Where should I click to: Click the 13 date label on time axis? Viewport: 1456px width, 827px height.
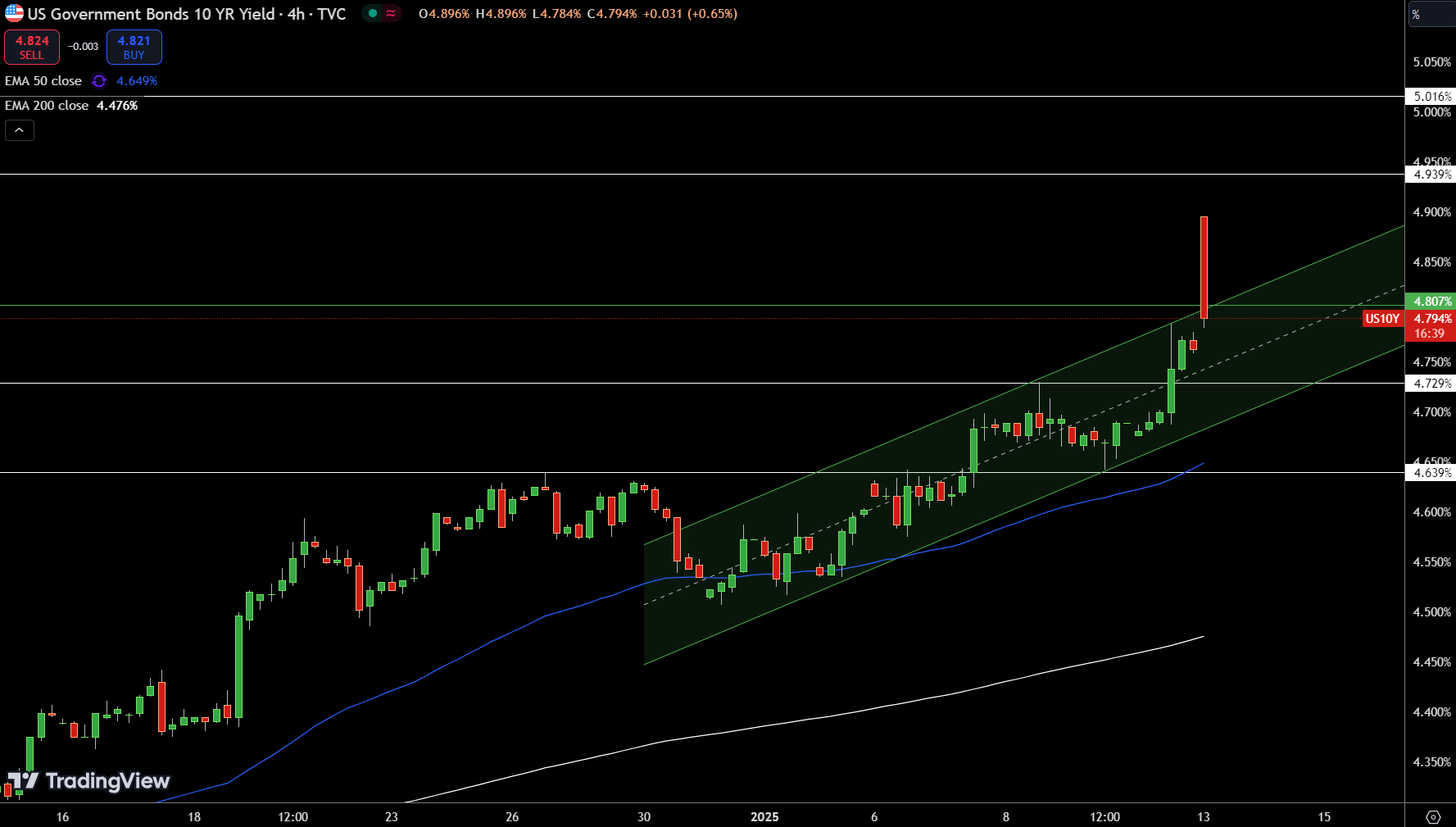1203,817
